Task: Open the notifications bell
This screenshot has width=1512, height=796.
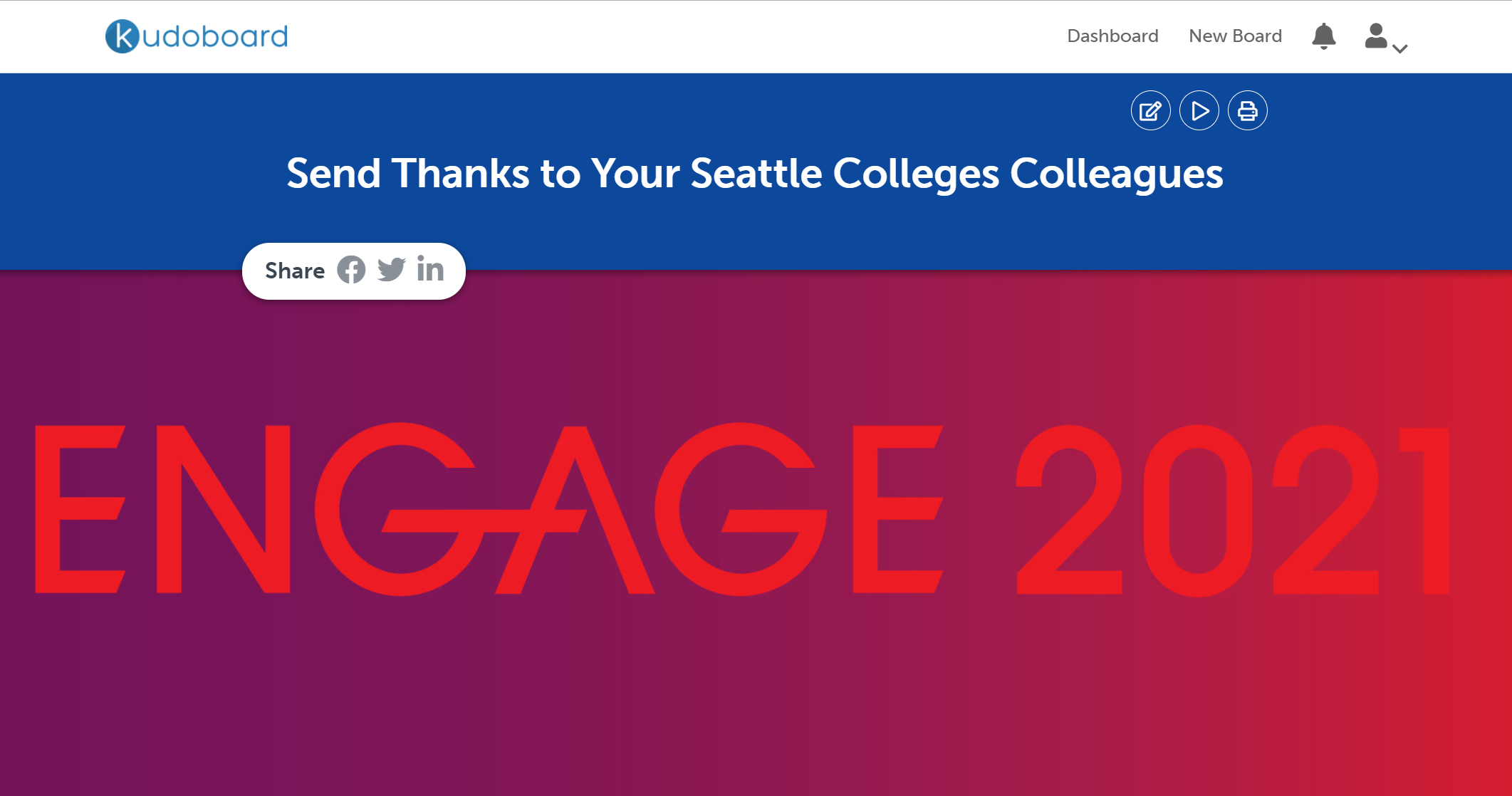Action: [x=1323, y=36]
